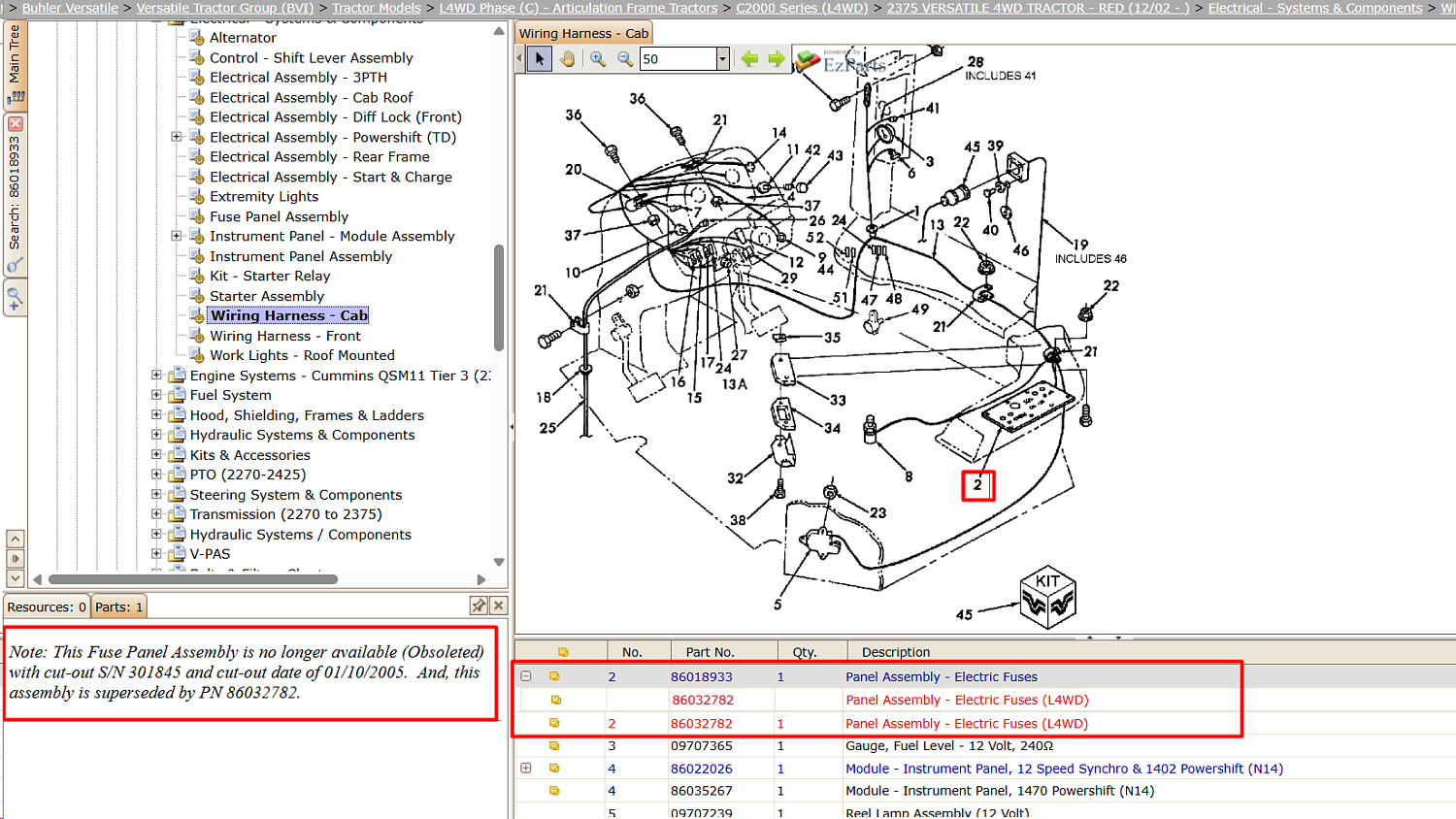Expand Electrical Assembly - Powershift (TD) node
1456x819 pixels.
click(x=177, y=137)
